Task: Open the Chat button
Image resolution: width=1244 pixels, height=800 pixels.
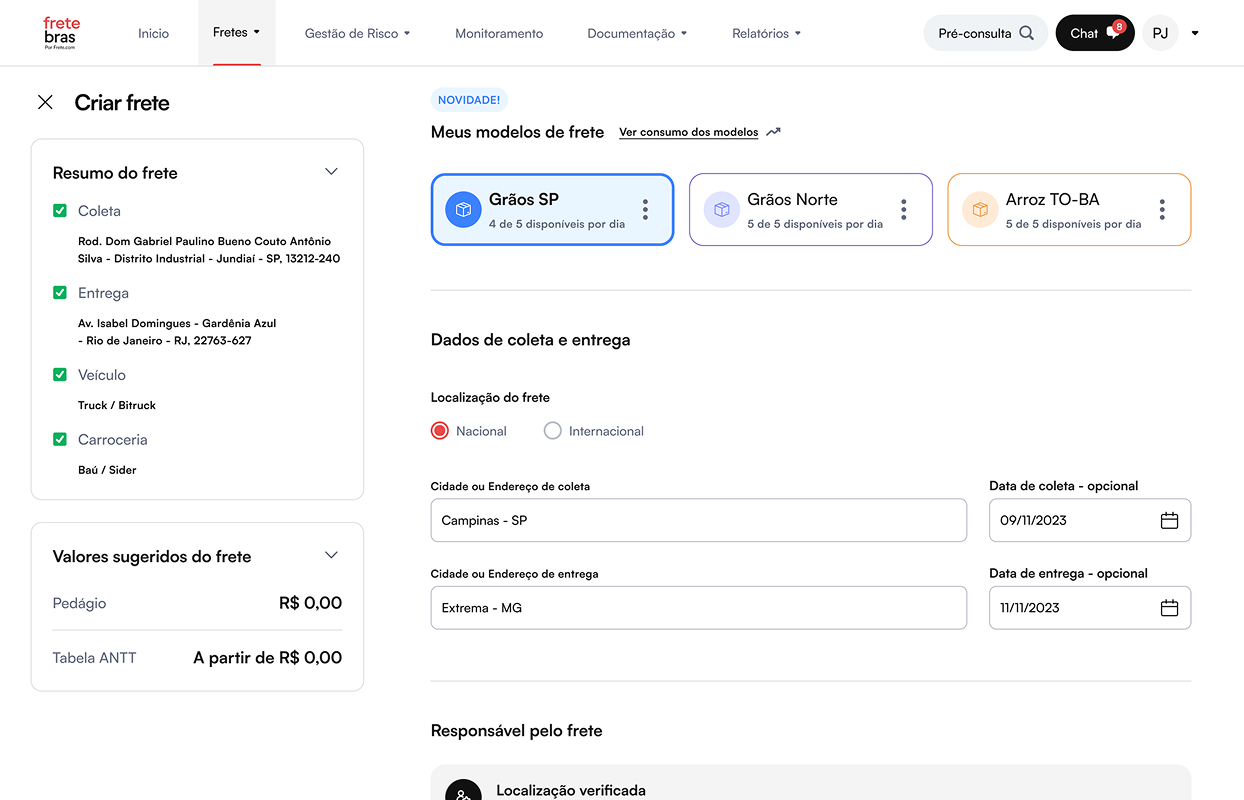Action: point(1095,33)
